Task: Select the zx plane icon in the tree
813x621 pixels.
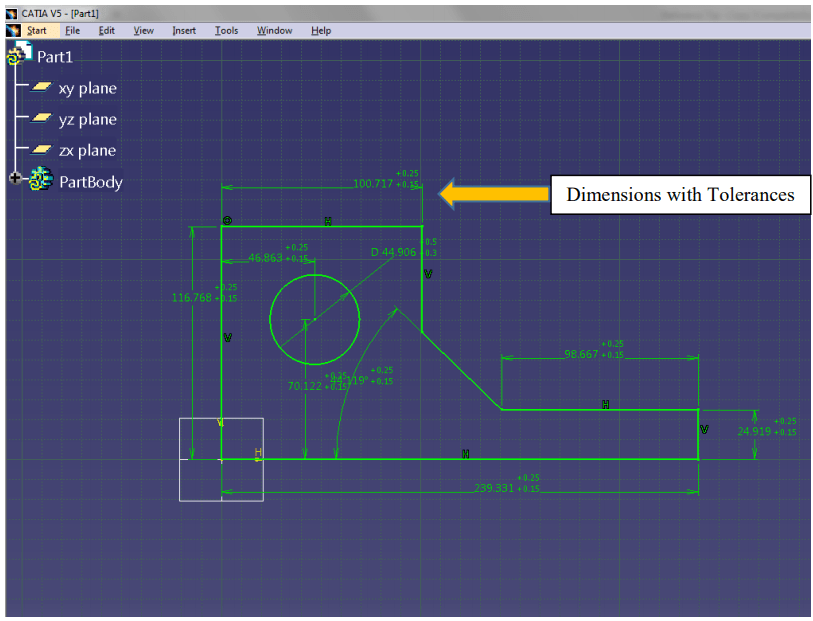Action: [x=41, y=150]
